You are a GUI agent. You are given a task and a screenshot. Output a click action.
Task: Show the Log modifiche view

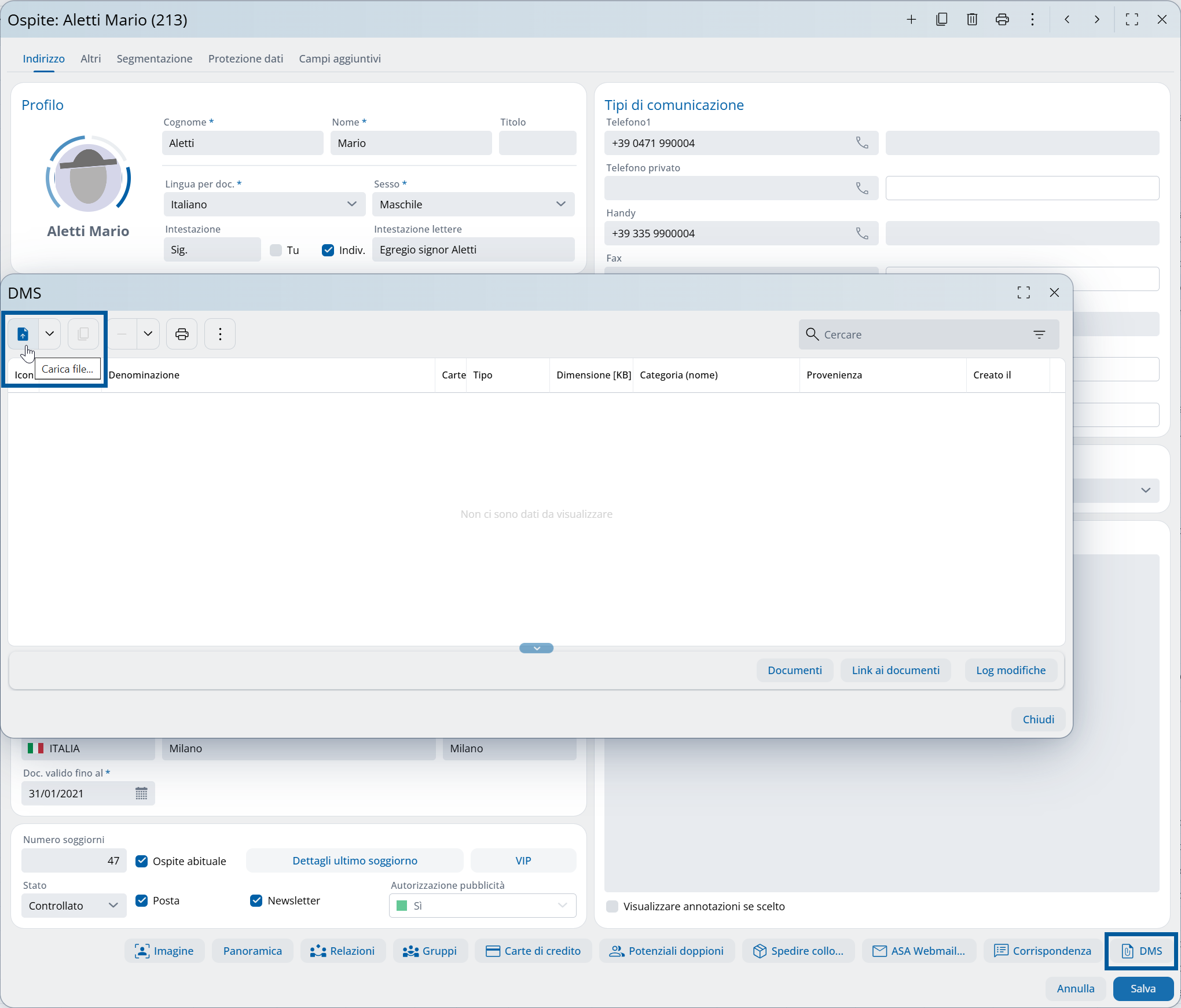point(1010,670)
